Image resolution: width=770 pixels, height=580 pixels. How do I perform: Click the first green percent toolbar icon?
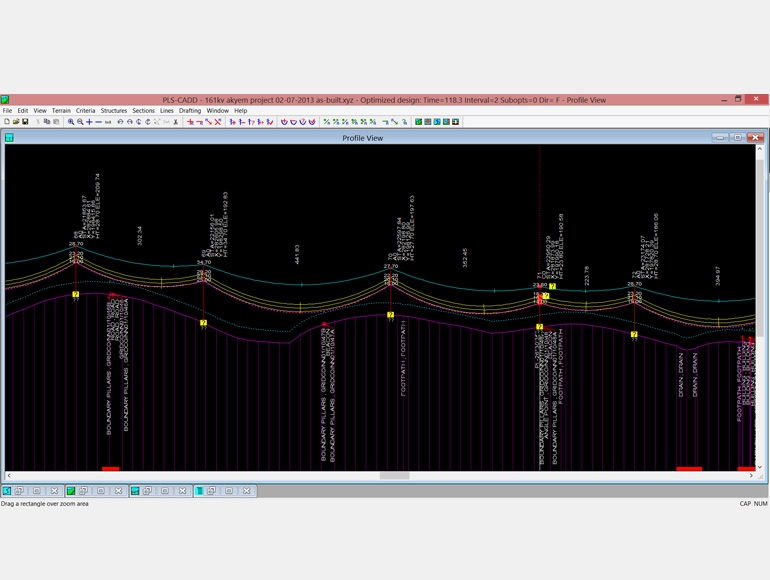(x=327, y=122)
